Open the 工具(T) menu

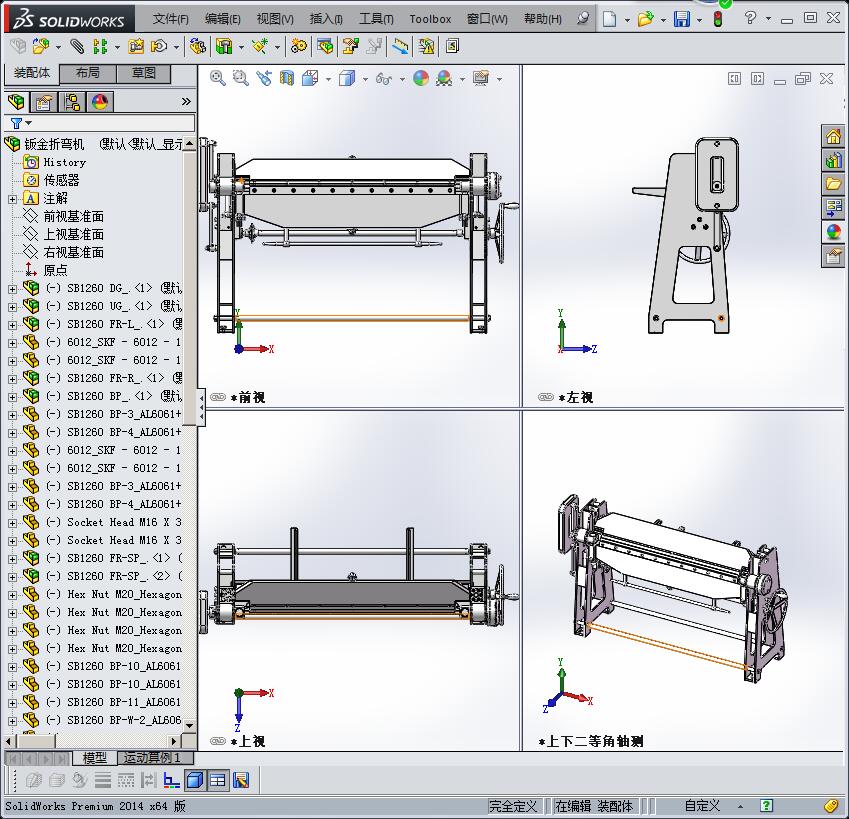(376, 19)
